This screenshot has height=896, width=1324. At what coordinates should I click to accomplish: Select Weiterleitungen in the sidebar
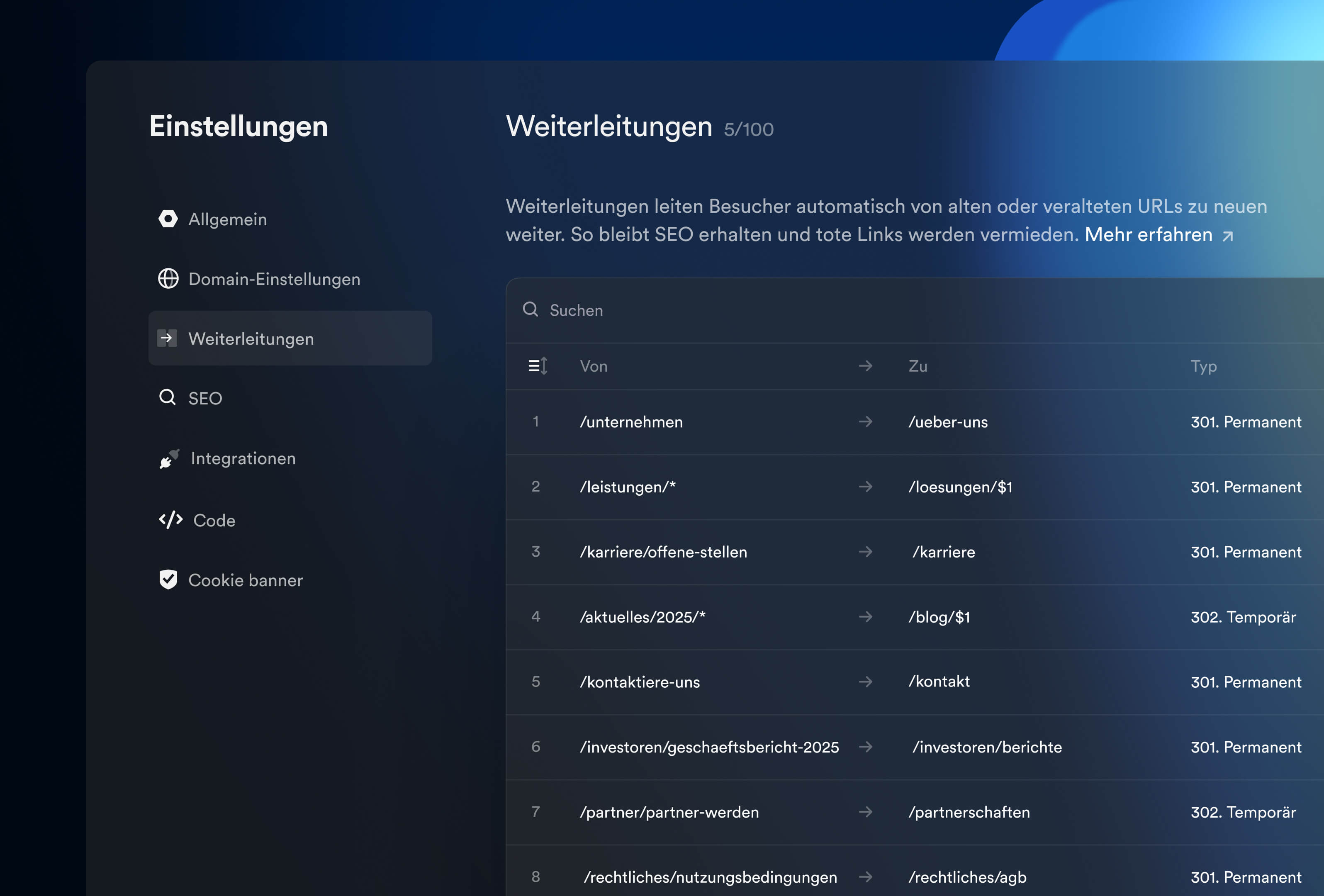pos(290,338)
